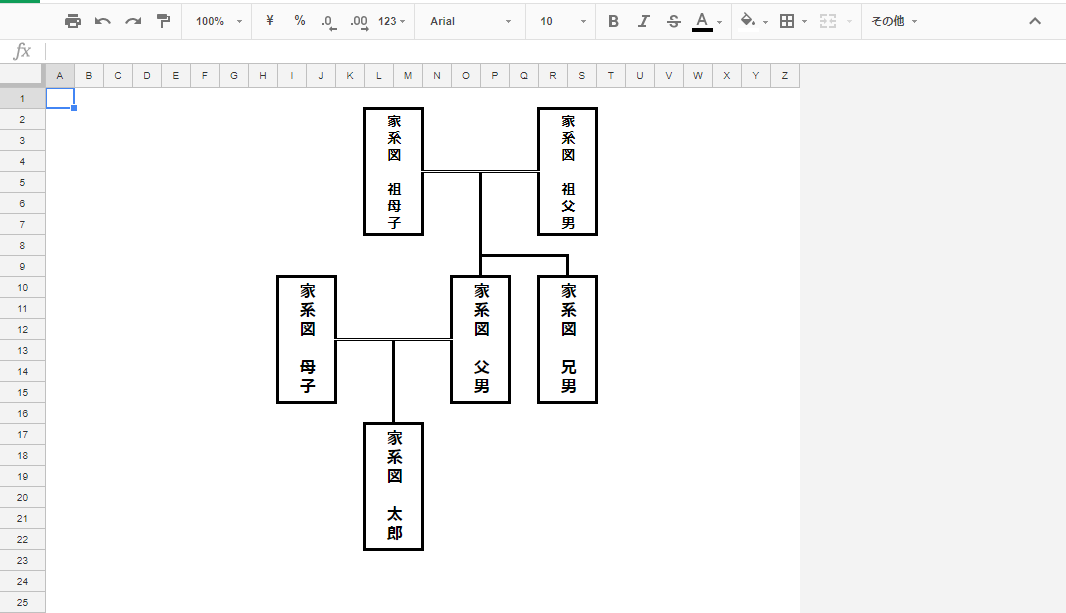Click the print icon
The image size is (1066, 613).
click(x=72, y=21)
